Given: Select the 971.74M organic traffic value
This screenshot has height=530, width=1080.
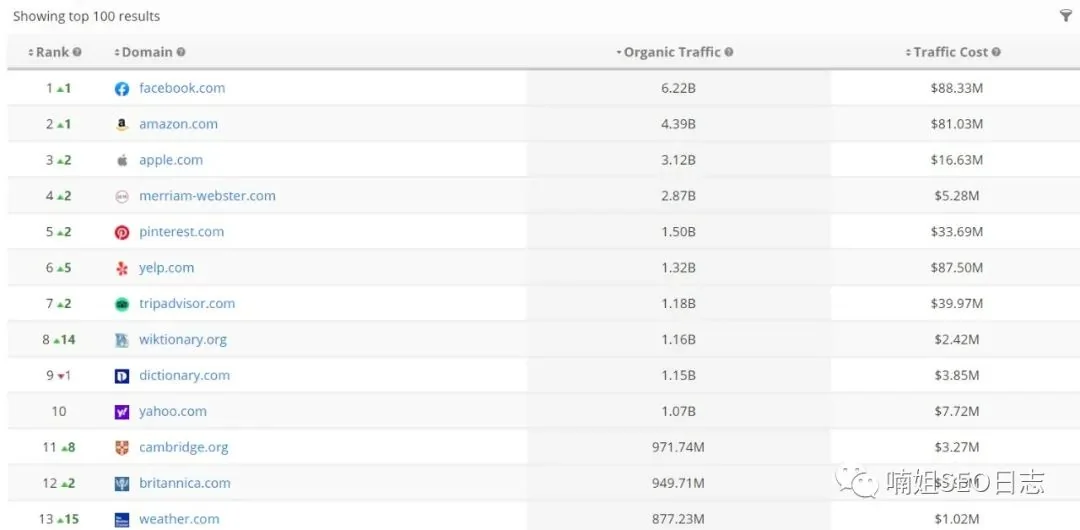Looking at the screenshot, I should click(678, 447).
